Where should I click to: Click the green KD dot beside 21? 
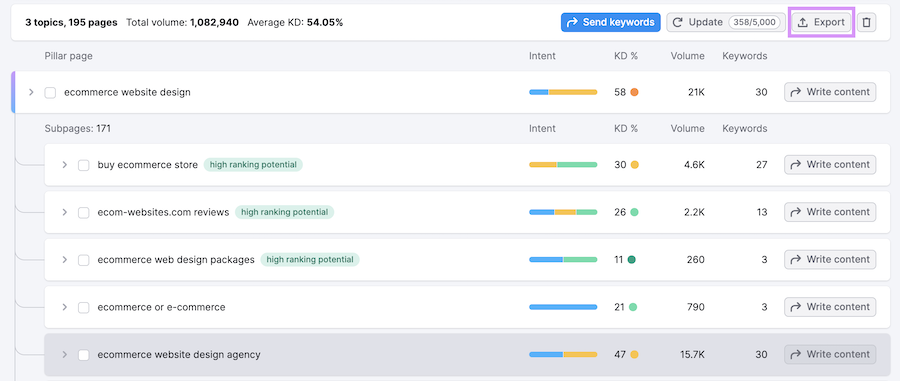click(x=633, y=307)
